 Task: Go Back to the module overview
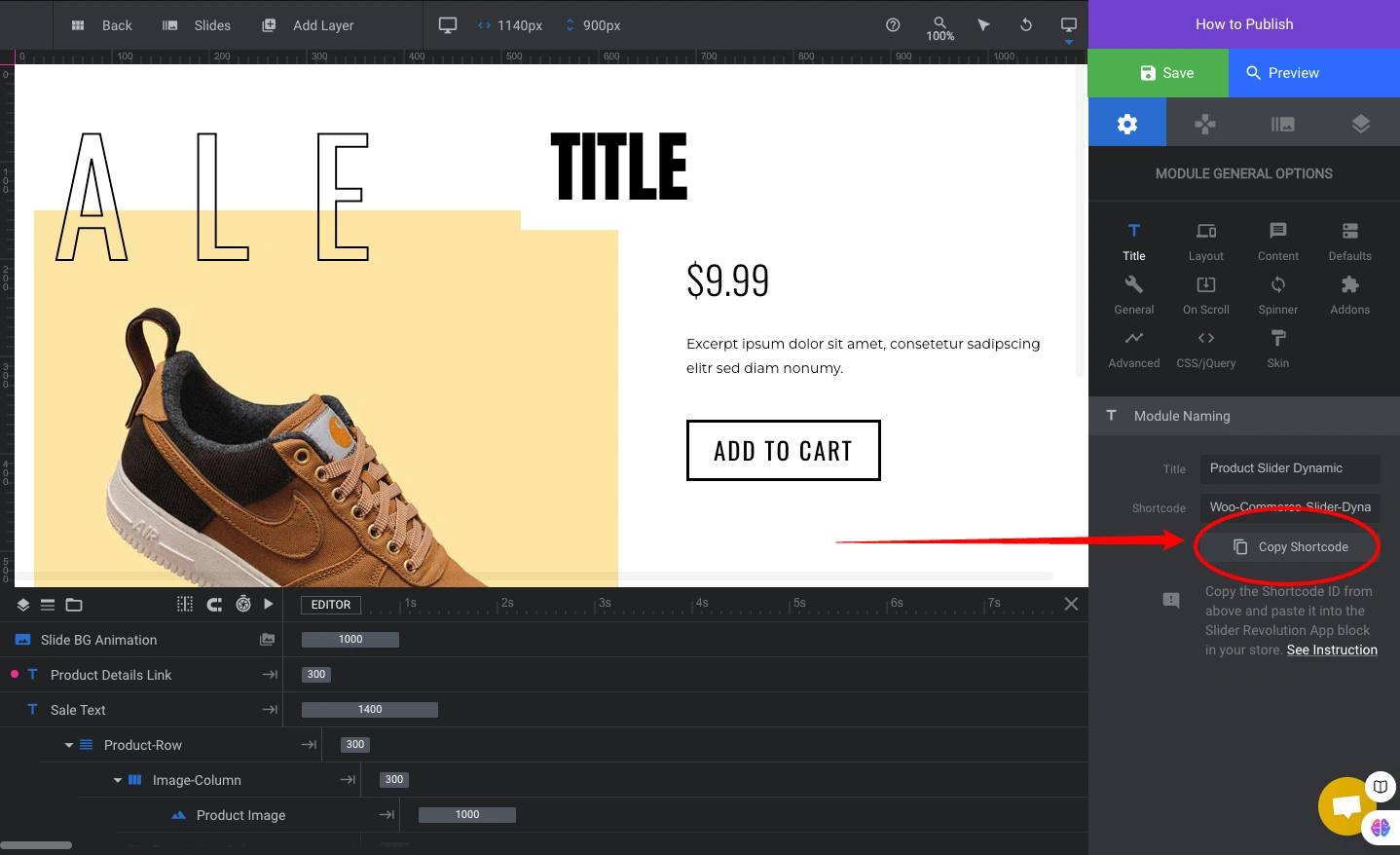pos(101,25)
